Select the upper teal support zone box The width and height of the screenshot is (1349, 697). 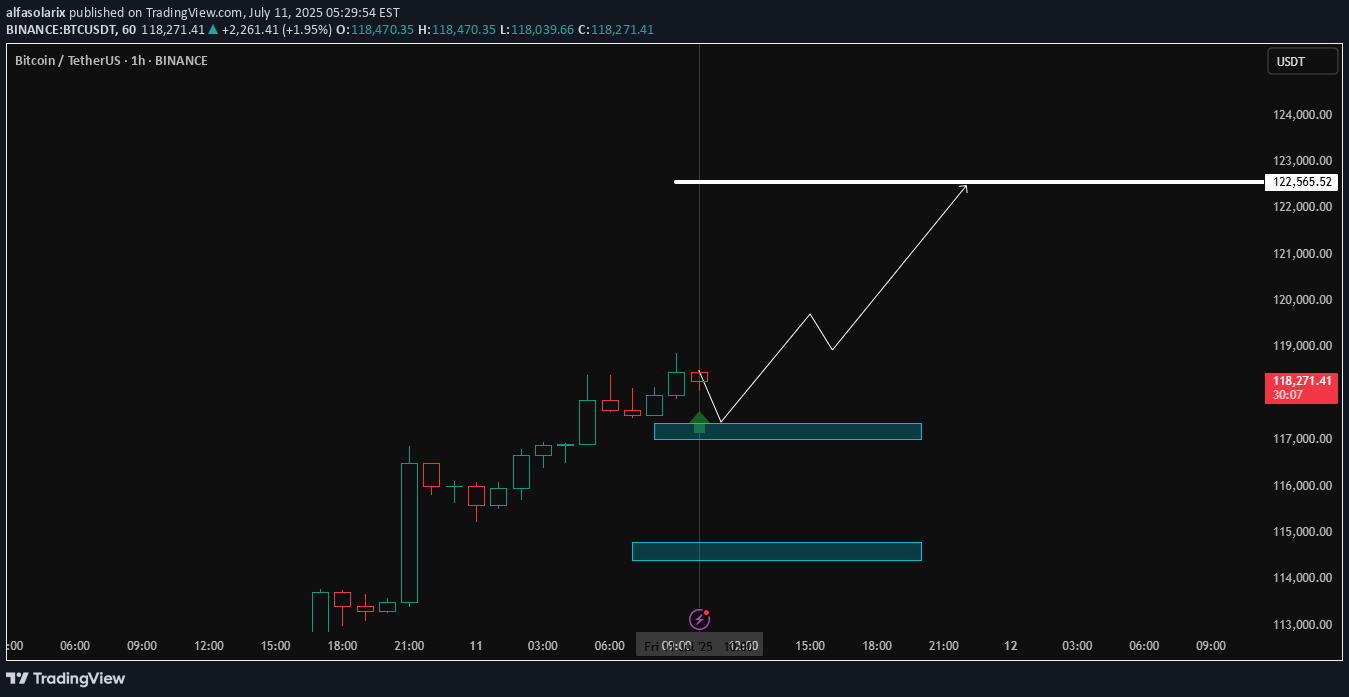[787, 431]
